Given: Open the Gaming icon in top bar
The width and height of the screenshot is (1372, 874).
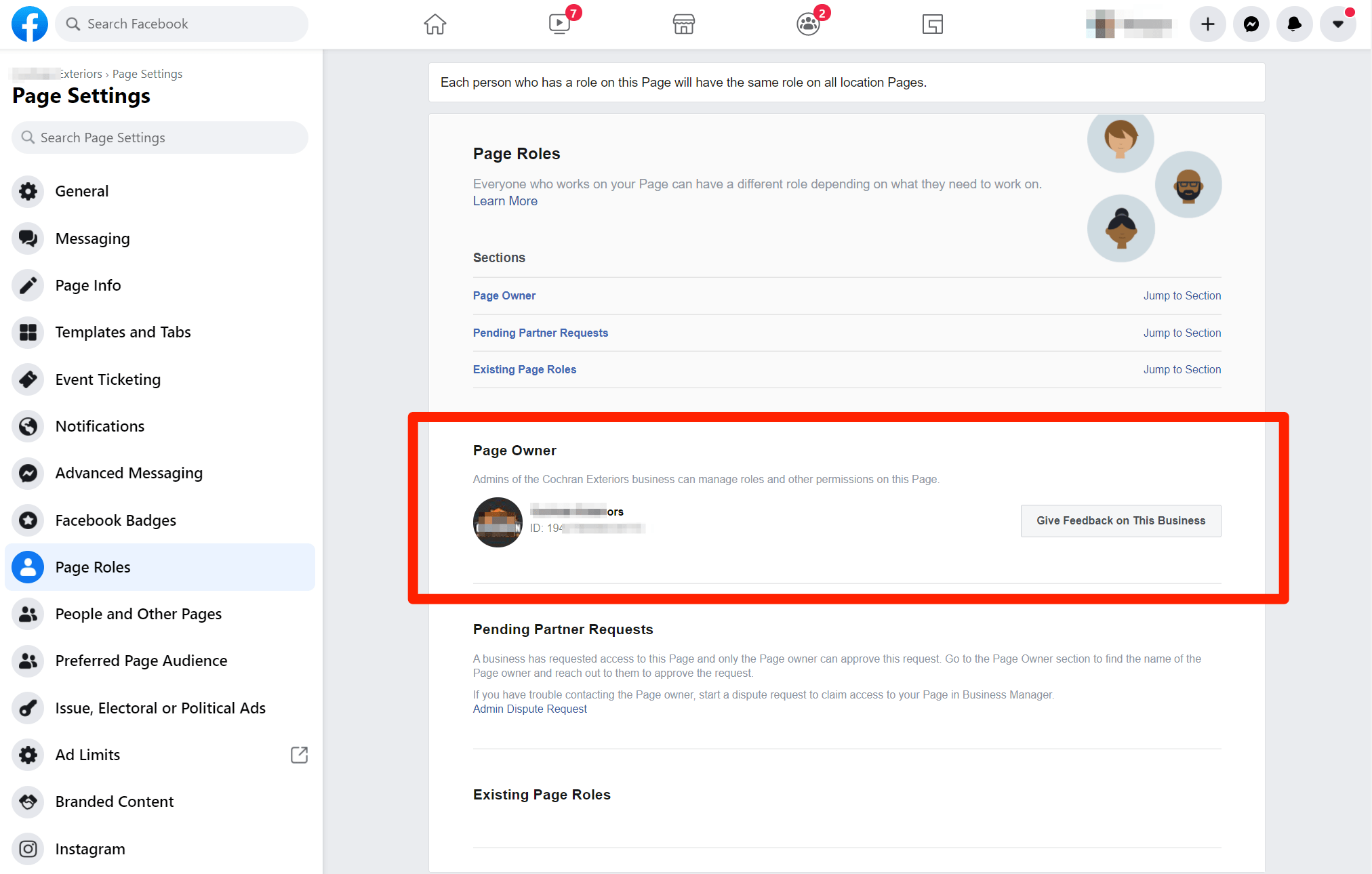Looking at the screenshot, I should point(933,24).
